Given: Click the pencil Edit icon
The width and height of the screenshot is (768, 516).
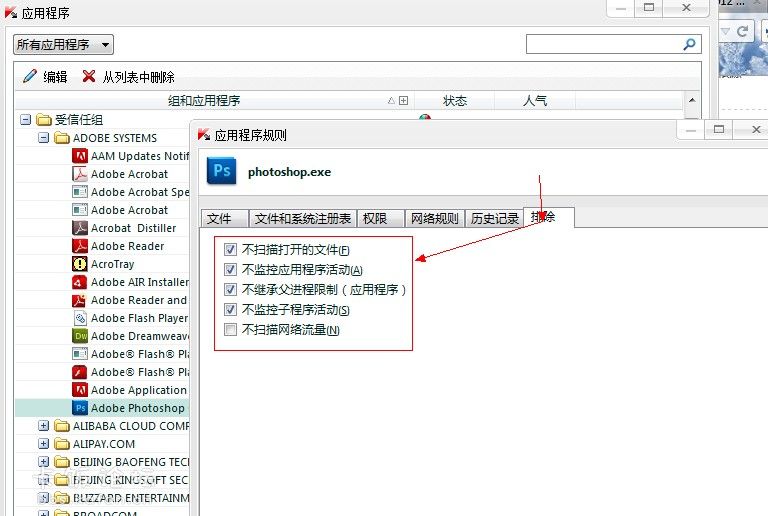Looking at the screenshot, I should [29, 76].
